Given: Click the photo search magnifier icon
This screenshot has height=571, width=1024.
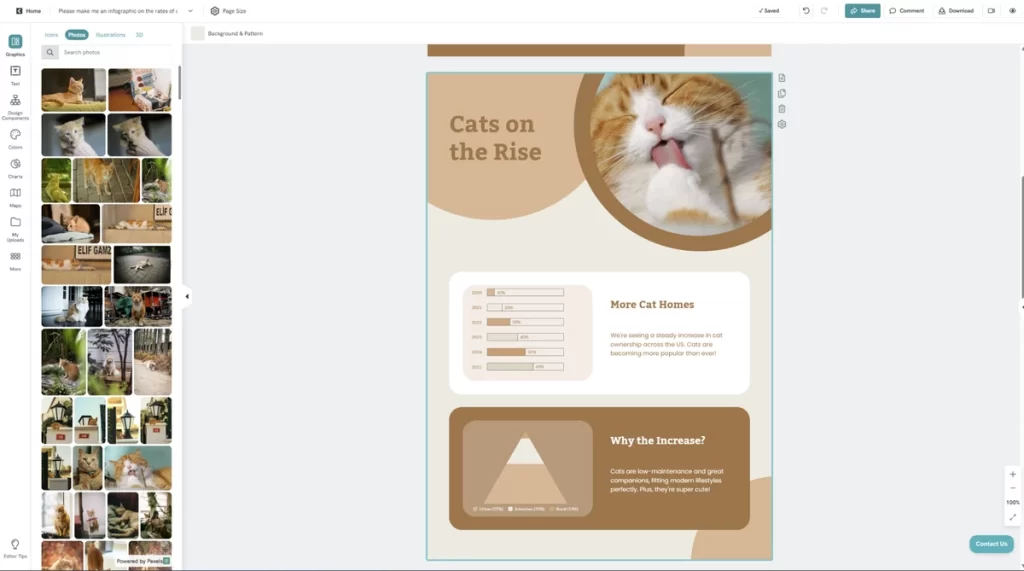Looking at the screenshot, I should coord(50,52).
